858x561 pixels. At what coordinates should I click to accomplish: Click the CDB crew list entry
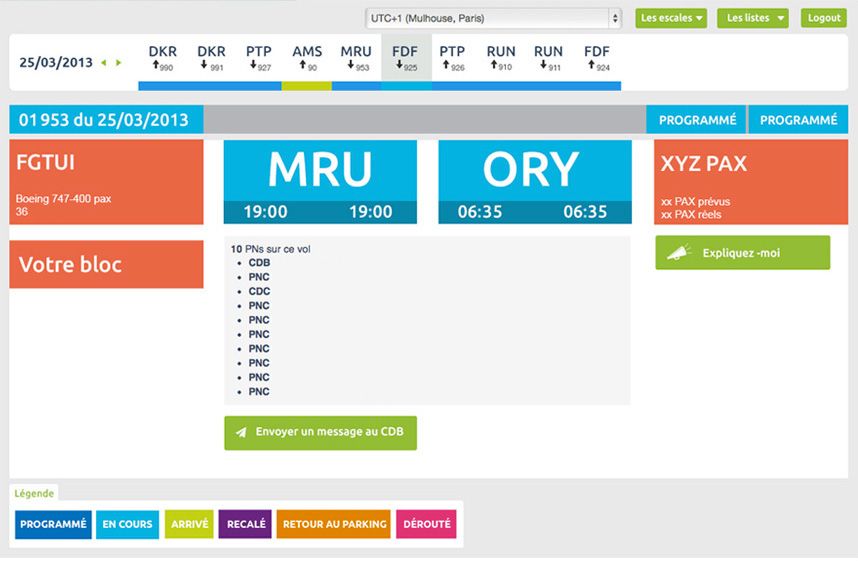pos(259,263)
